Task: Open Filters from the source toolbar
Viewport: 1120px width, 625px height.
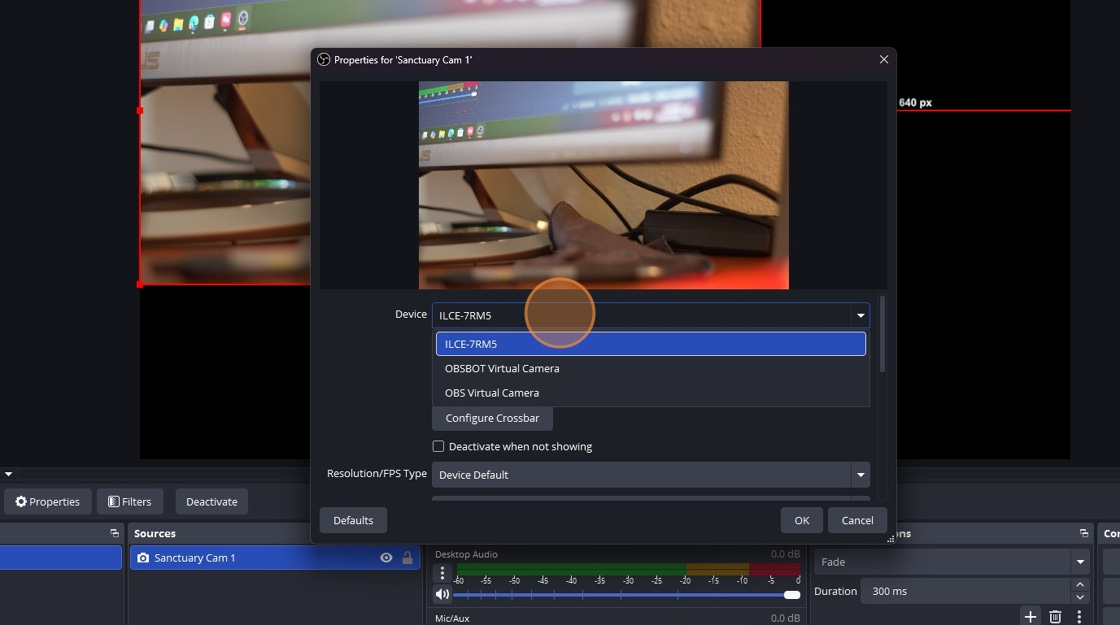Action: (x=129, y=501)
